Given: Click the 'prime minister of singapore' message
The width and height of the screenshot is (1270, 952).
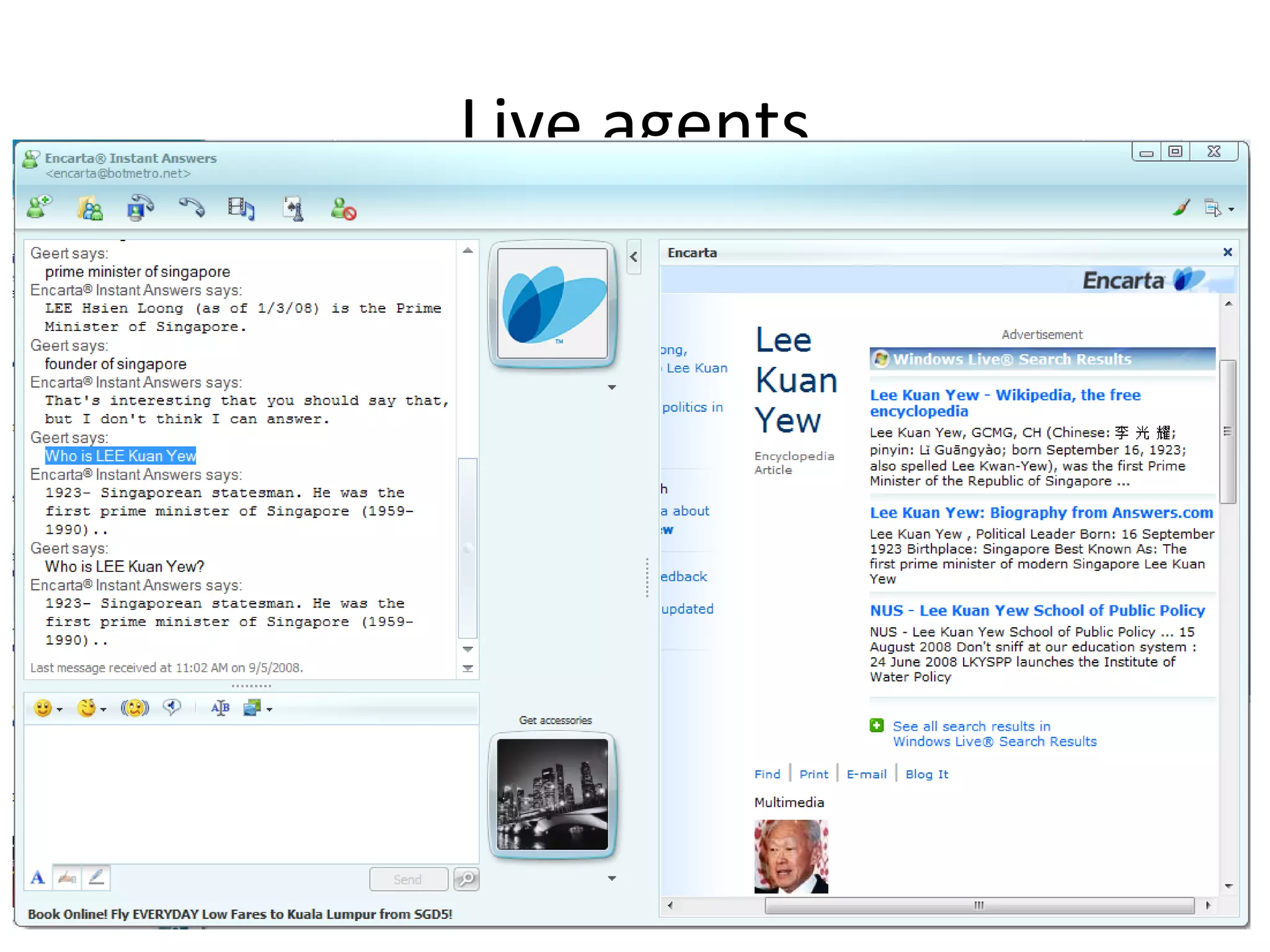Looking at the screenshot, I should pyautogui.click(x=137, y=272).
